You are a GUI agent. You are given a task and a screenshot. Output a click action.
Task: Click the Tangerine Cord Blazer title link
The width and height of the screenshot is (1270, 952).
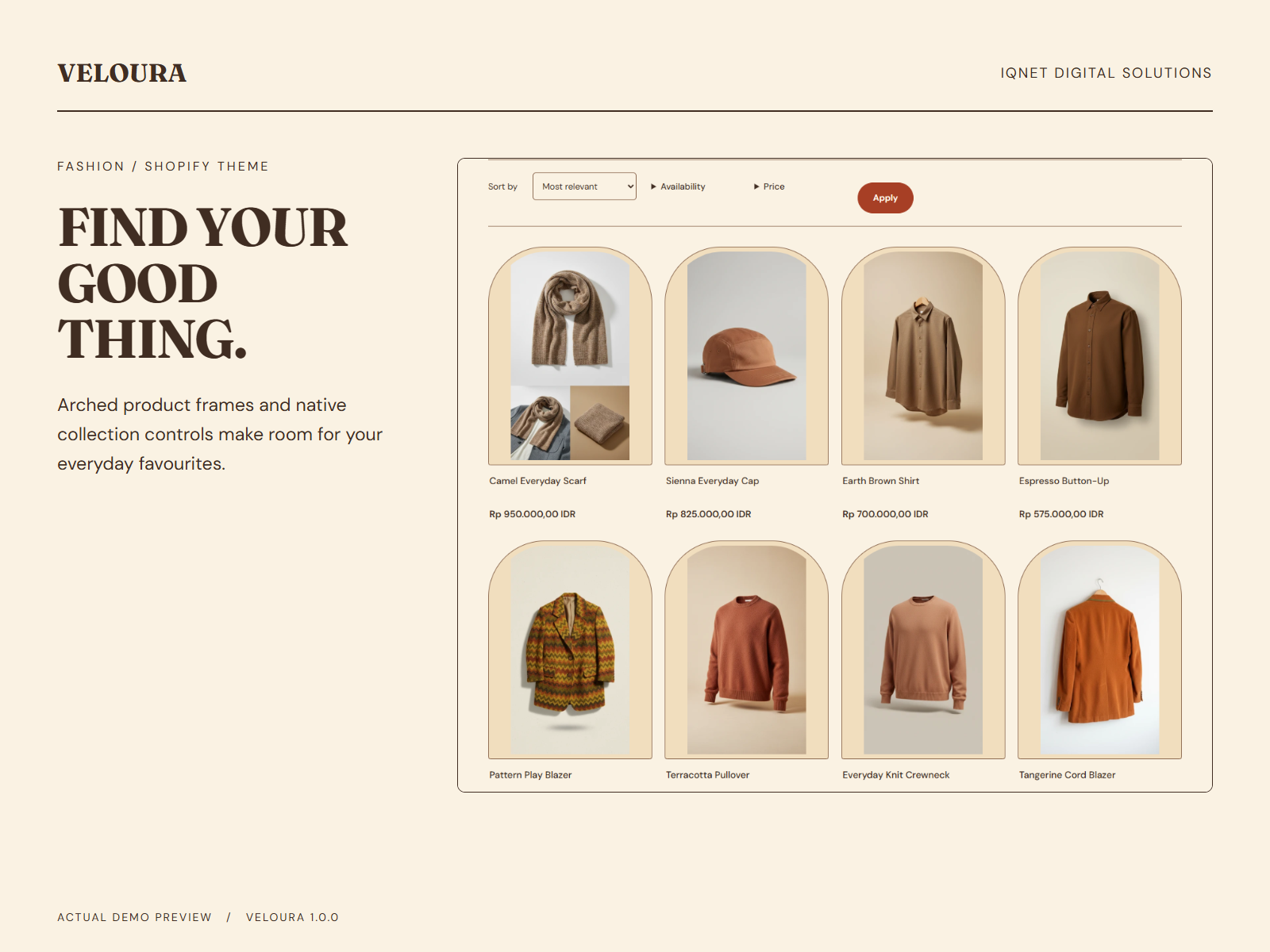[x=1067, y=775]
